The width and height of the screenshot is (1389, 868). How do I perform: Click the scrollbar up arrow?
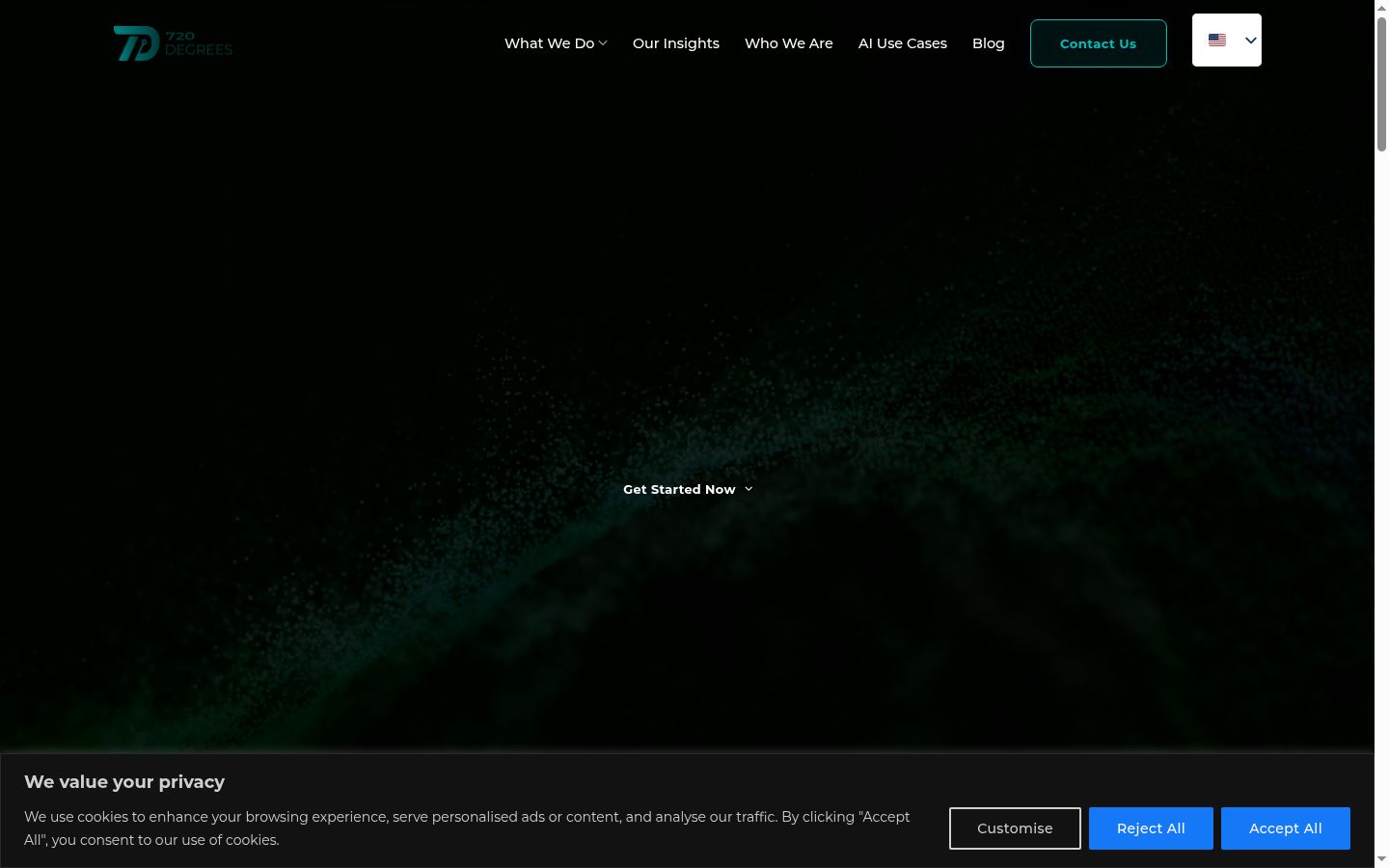[1381, 7]
